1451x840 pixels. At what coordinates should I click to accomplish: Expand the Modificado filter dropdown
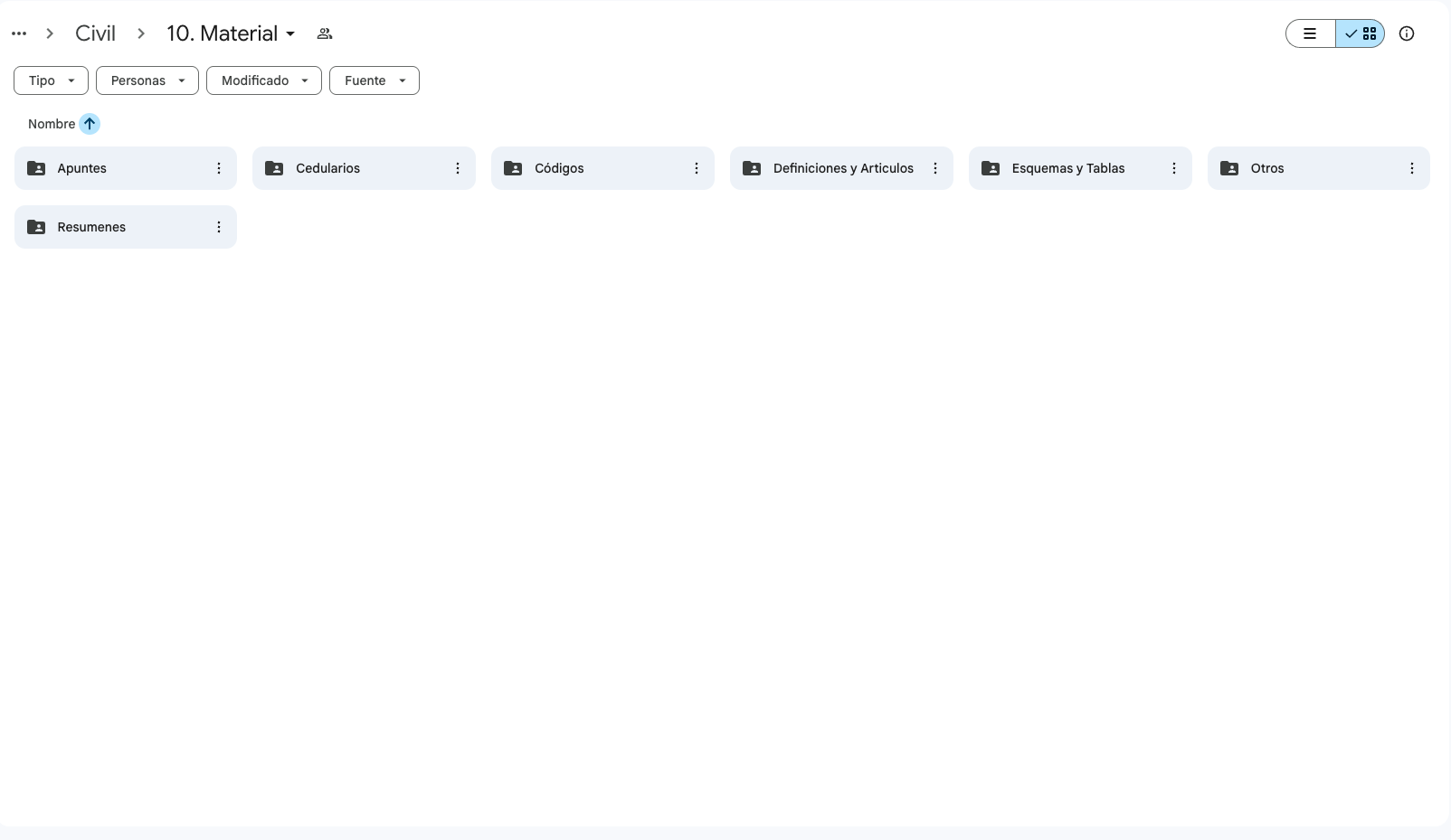coord(263,80)
